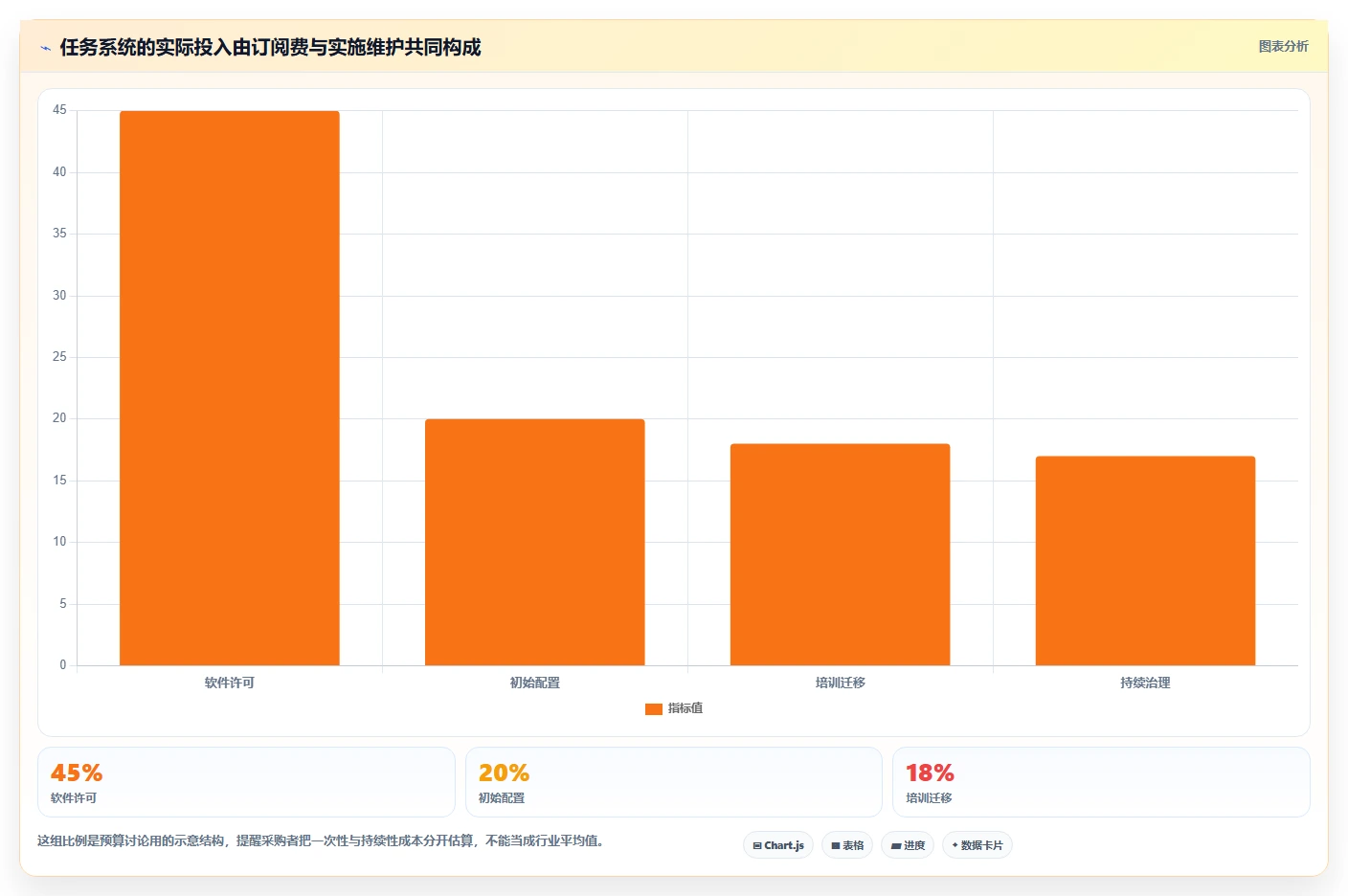Screen dimensions: 1348x896
Task: Click the 软件许可 x-axis label
Action: (x=230, y=683)
